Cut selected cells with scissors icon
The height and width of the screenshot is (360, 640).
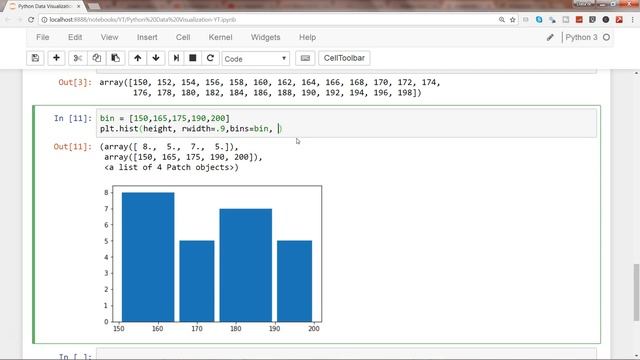[78, 58]
